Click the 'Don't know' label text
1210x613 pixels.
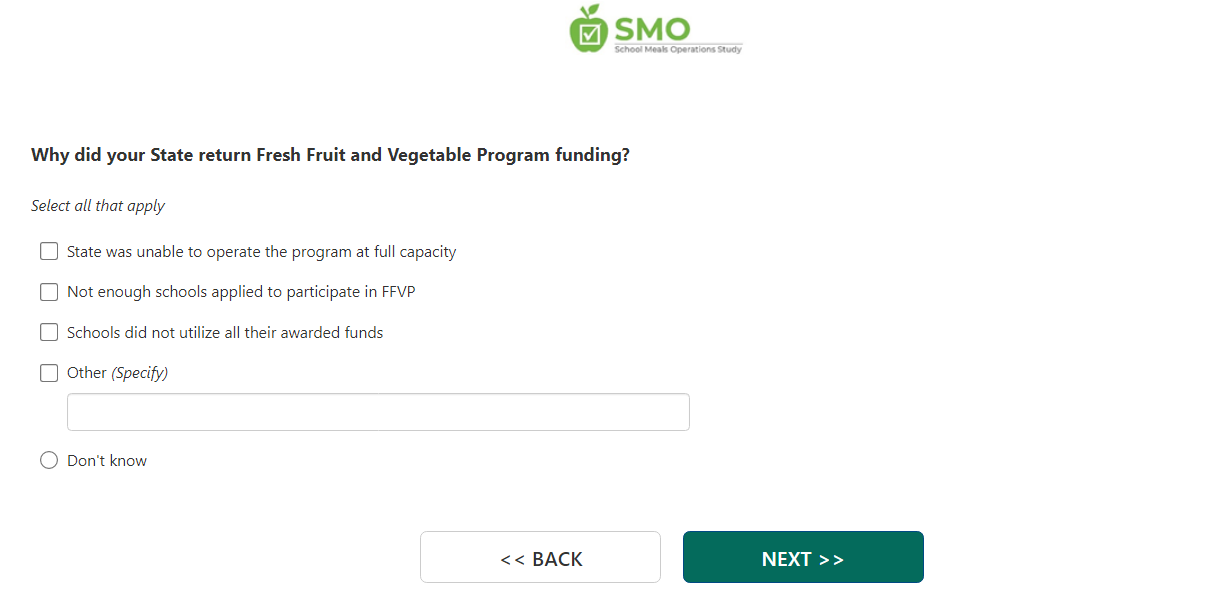click(107, 461)
